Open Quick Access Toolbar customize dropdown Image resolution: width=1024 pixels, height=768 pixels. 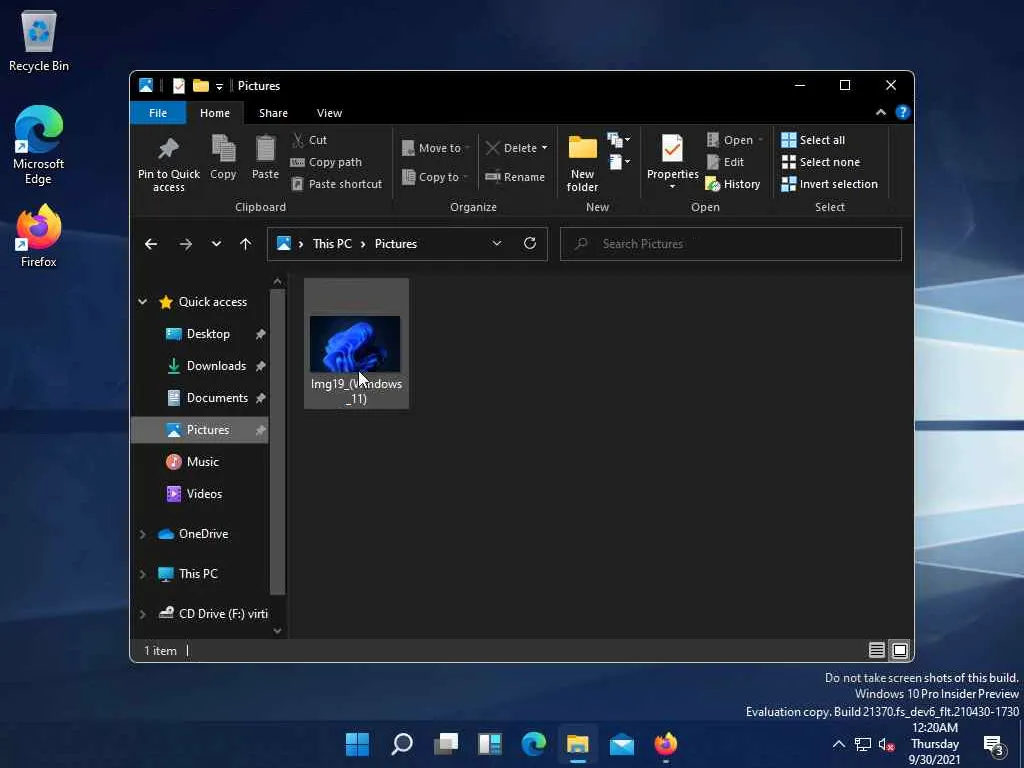(219, 86)
